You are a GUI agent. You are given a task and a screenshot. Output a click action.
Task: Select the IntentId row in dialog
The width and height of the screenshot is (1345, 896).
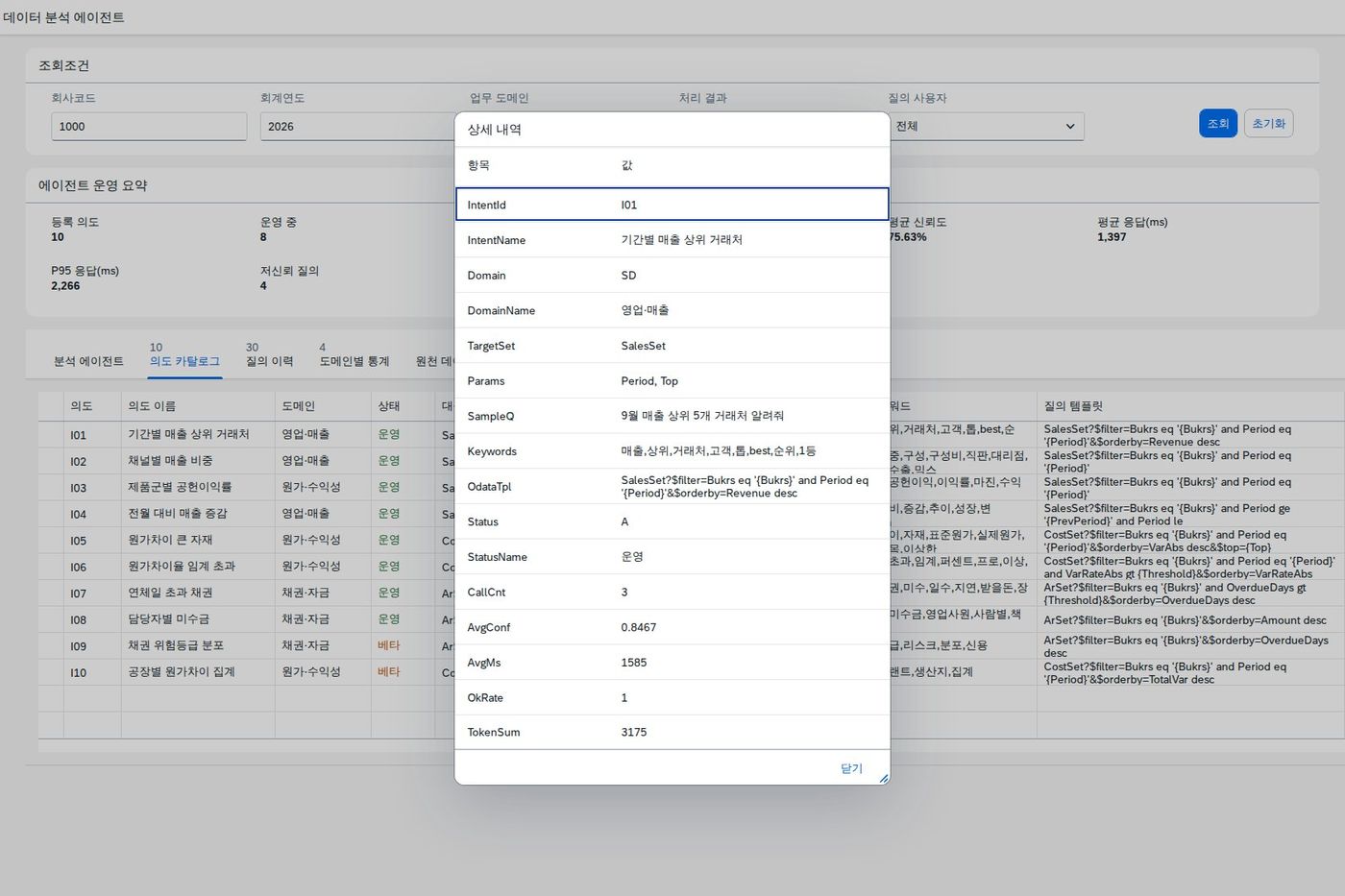pyautogui.click(x=672, y=205)
